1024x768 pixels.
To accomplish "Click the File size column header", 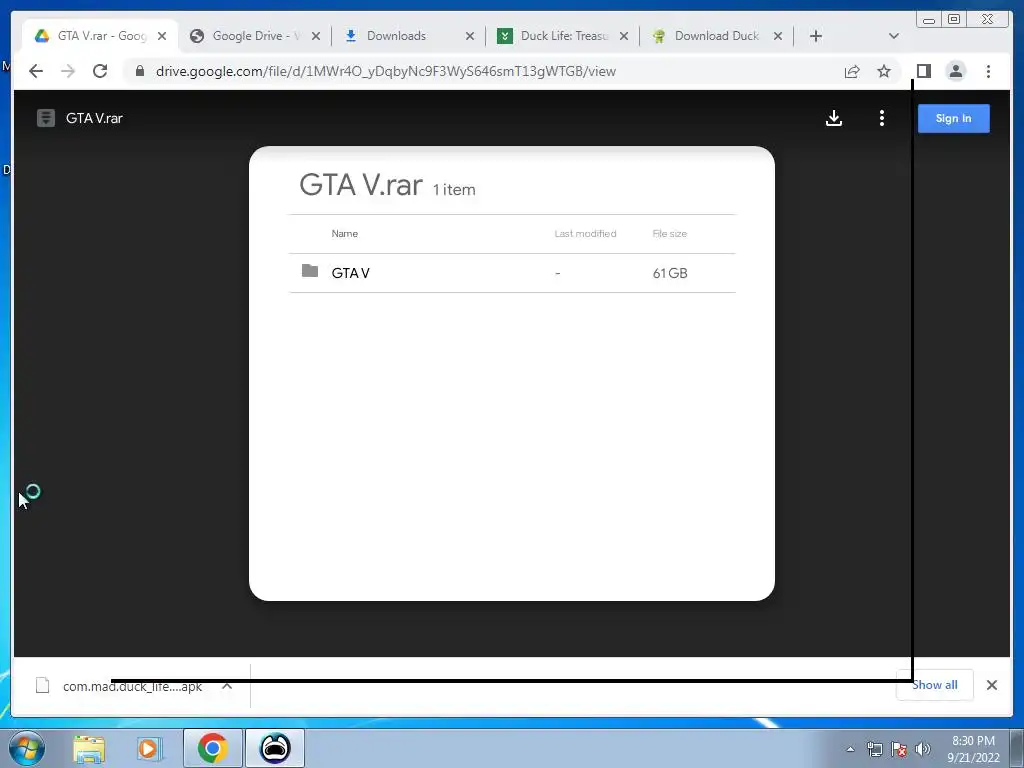I will (669, 234).
